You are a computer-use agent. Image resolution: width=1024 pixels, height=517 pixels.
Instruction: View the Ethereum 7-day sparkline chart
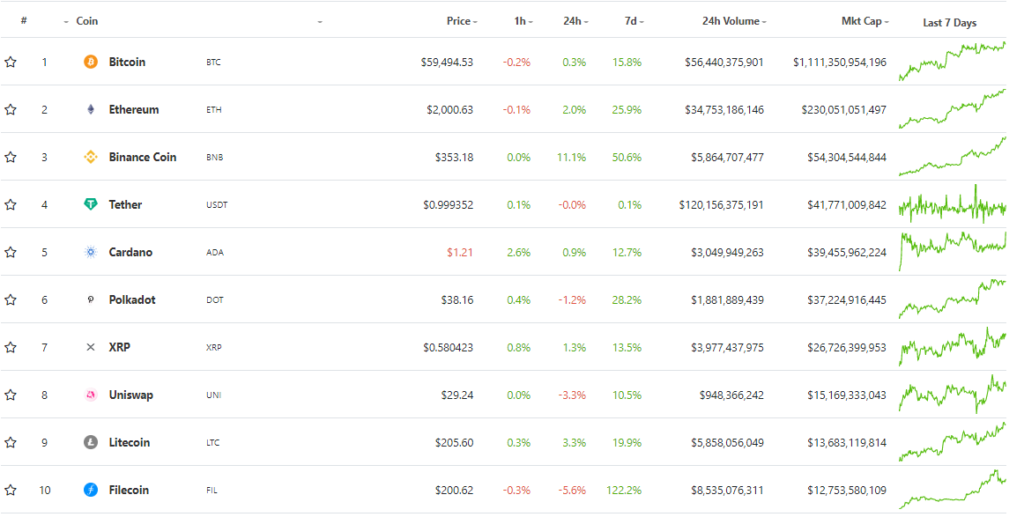coord(952,109)
